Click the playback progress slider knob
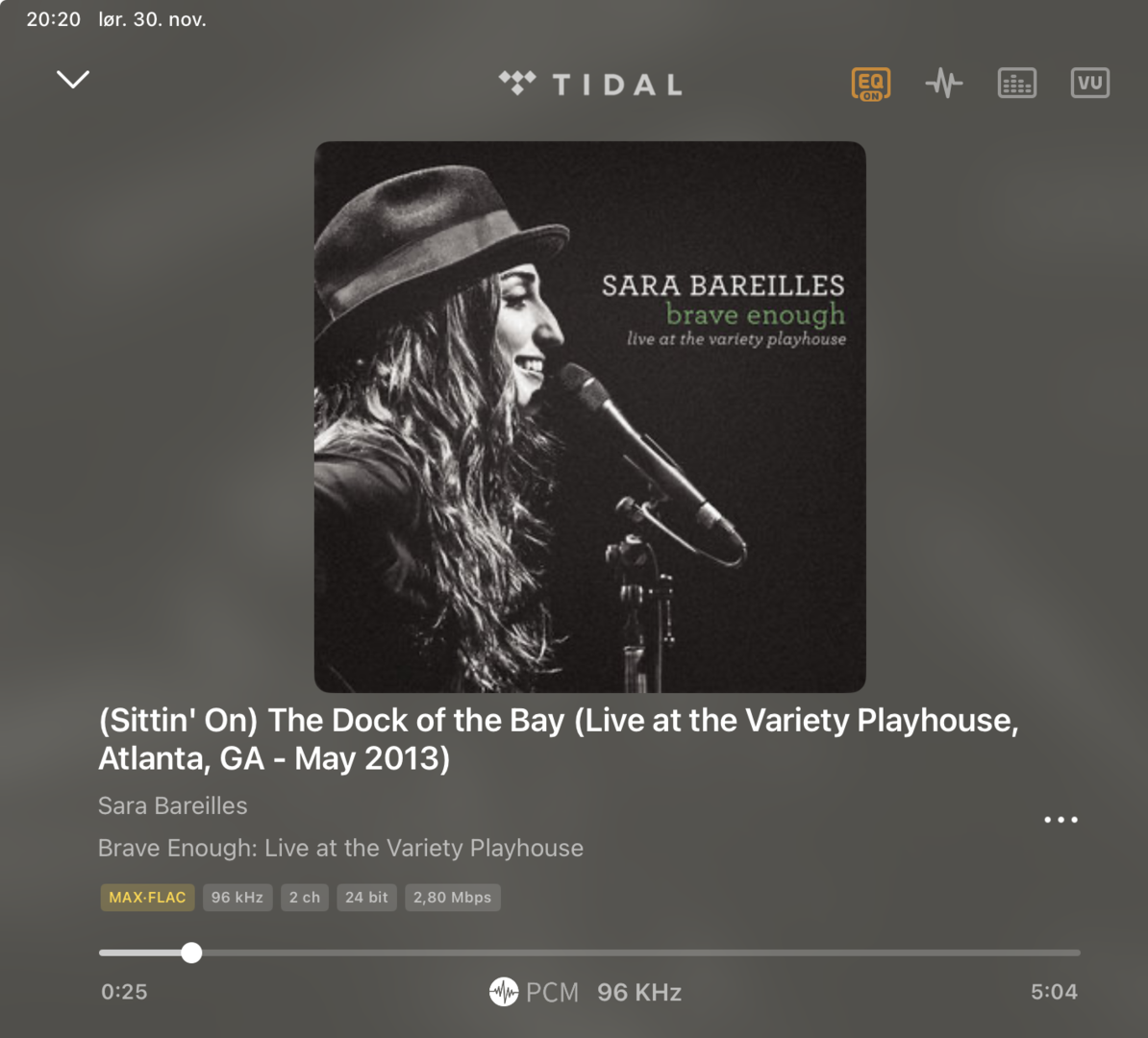 click(x=191, y=952)
